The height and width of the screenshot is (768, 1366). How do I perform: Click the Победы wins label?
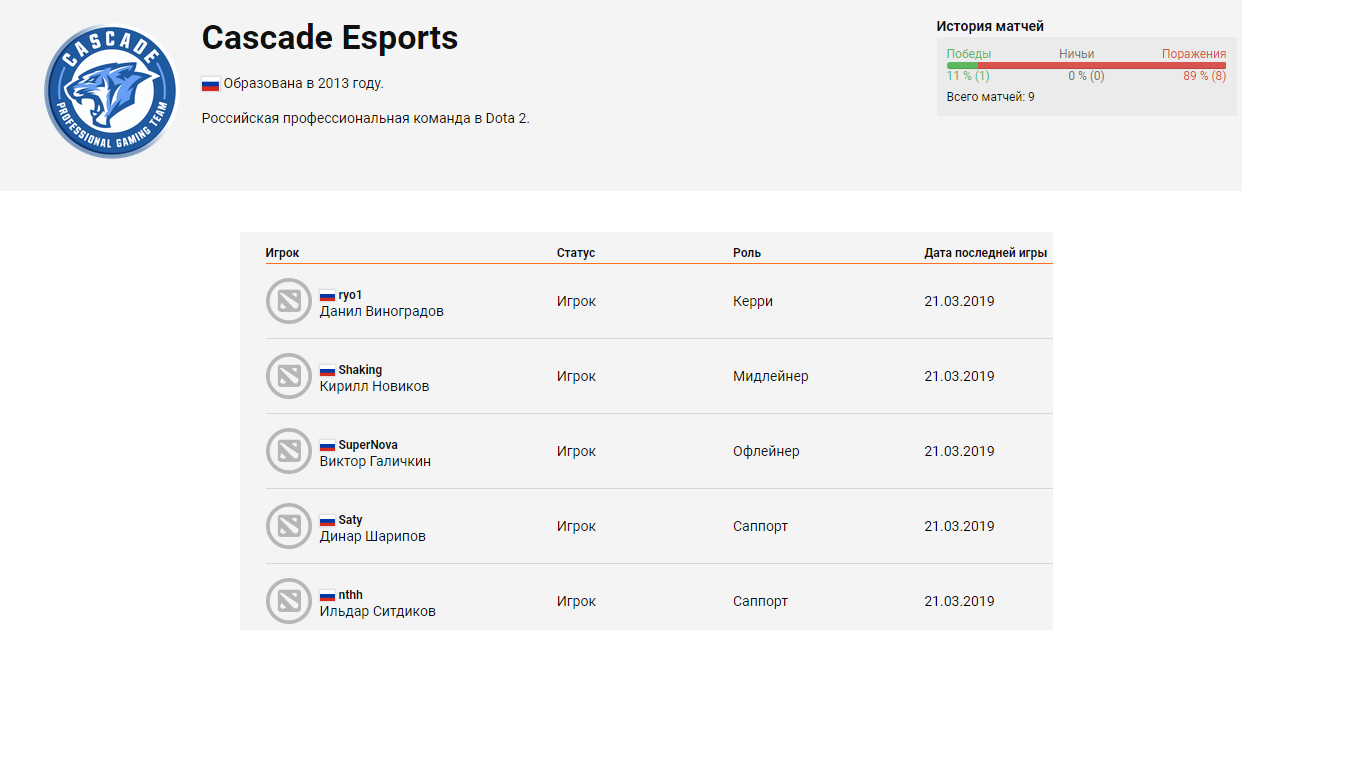pyautogui.click(x=969, y=54)
